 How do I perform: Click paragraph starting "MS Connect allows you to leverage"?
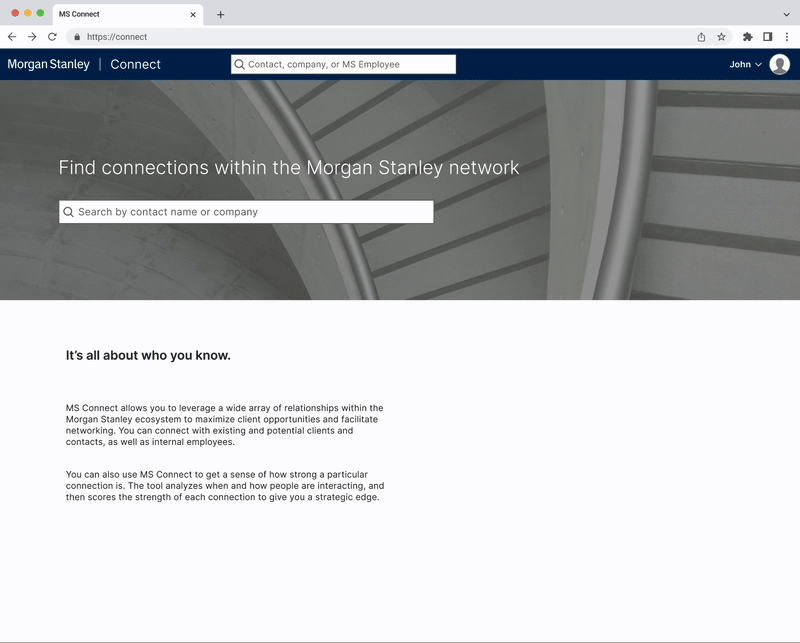coord(224,425)
